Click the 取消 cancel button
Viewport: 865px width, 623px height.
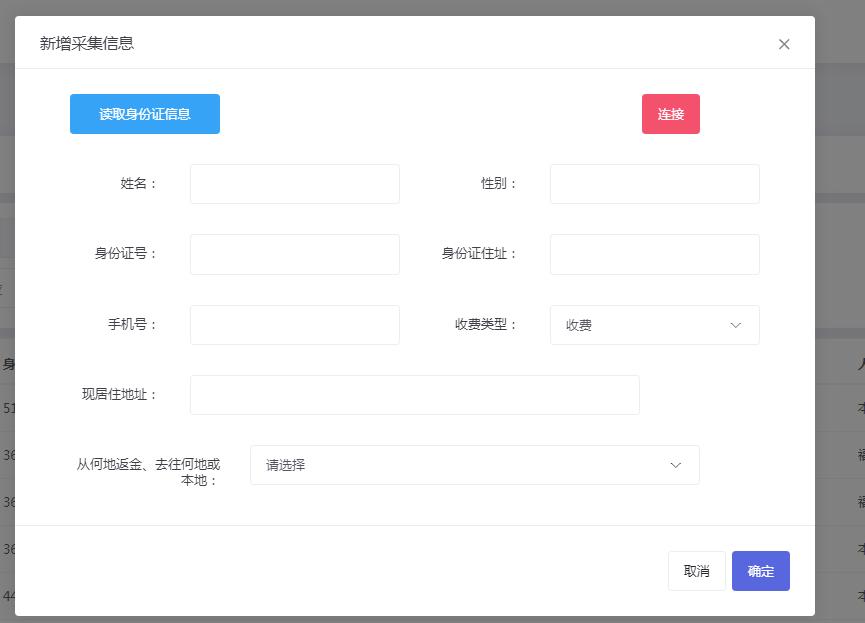coord(696,571)
